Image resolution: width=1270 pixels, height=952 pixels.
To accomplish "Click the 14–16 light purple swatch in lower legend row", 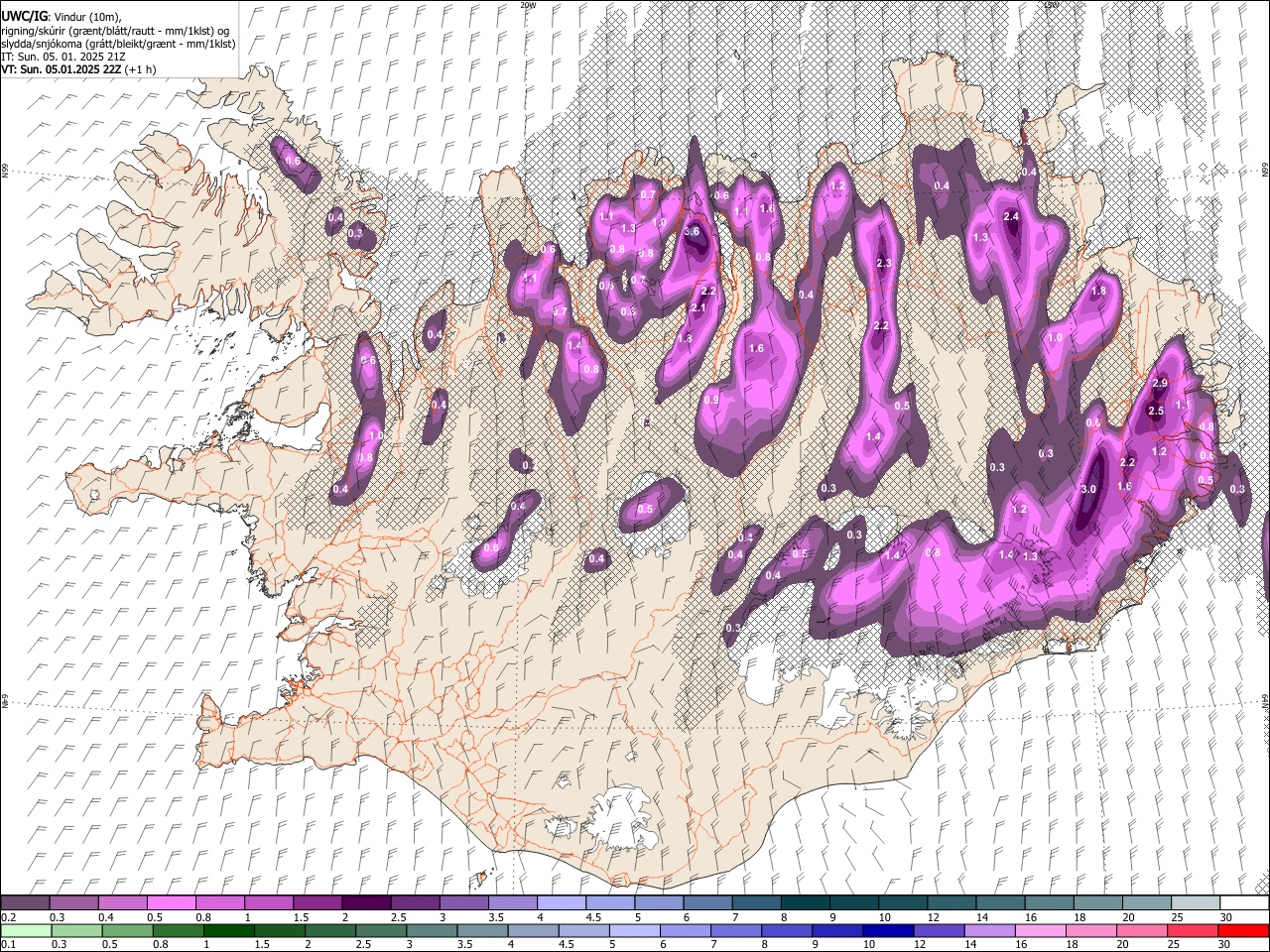I will pyautogui.click(x=992, y=931).
